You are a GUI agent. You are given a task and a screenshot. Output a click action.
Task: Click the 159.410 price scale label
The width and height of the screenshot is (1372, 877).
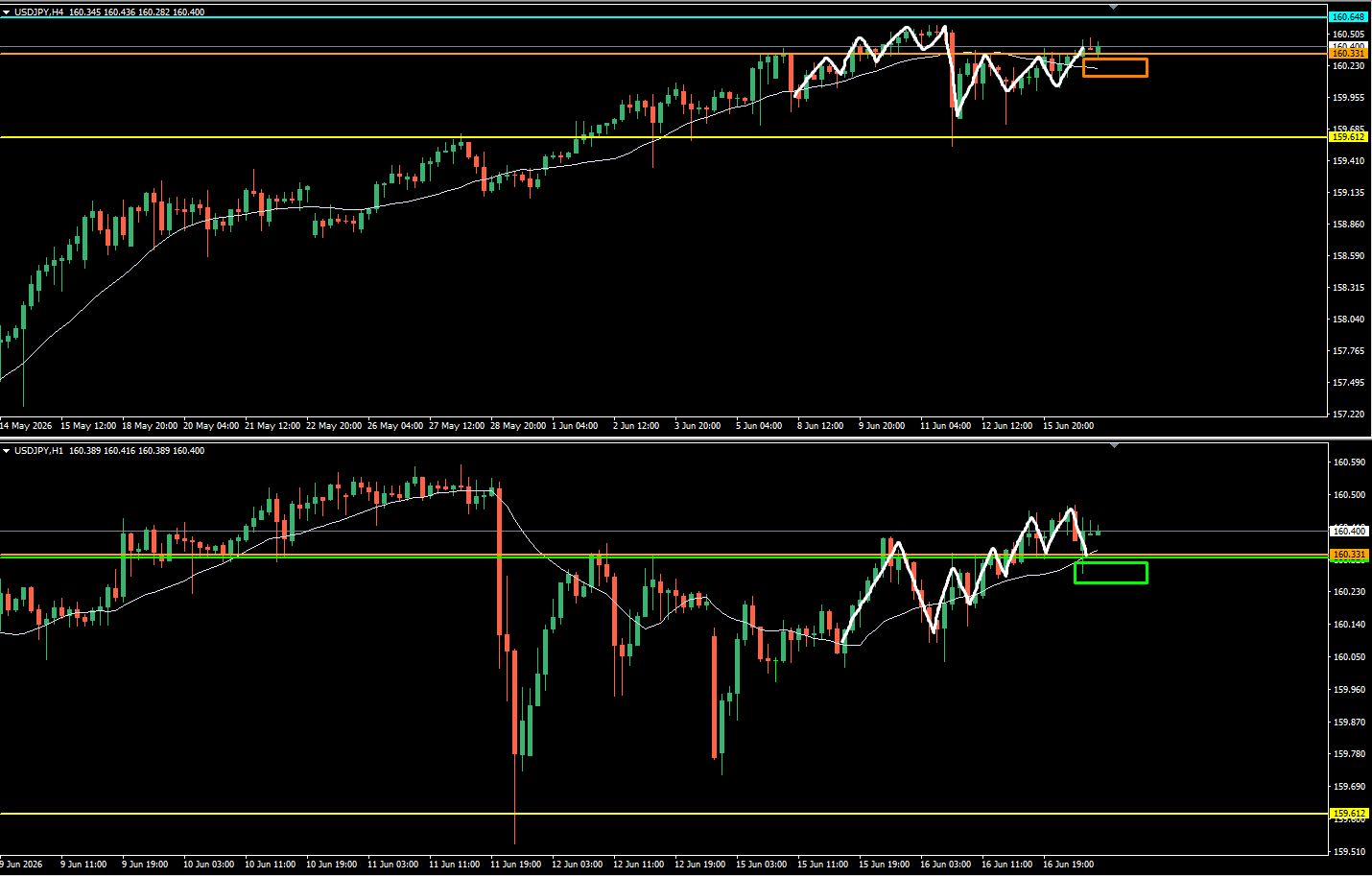click(x=1348, y=161)
